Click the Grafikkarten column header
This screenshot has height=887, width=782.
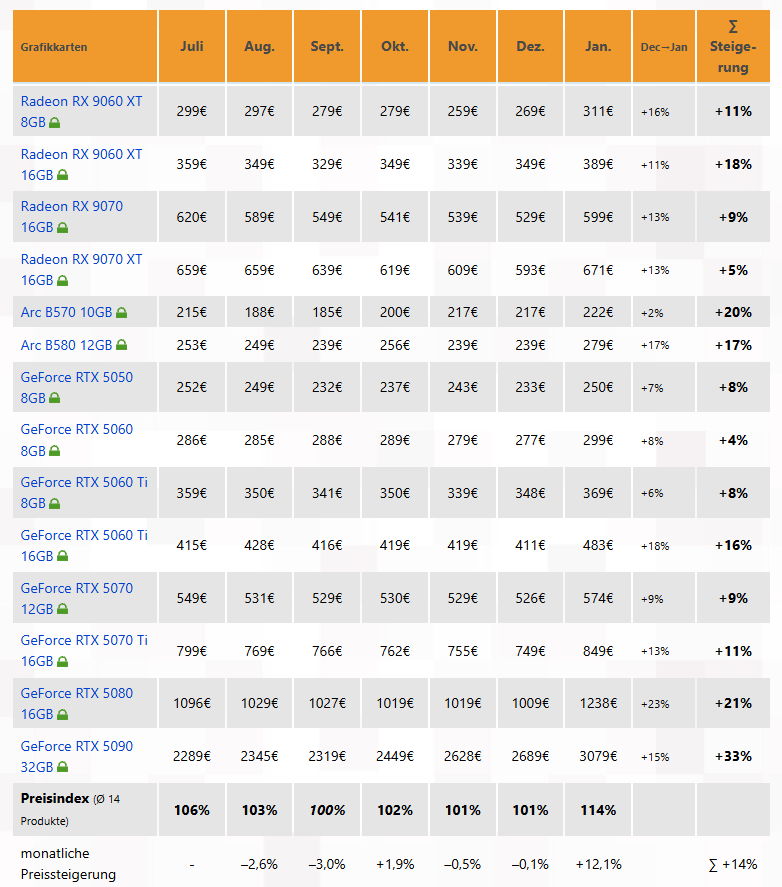(x=54, y=47)
